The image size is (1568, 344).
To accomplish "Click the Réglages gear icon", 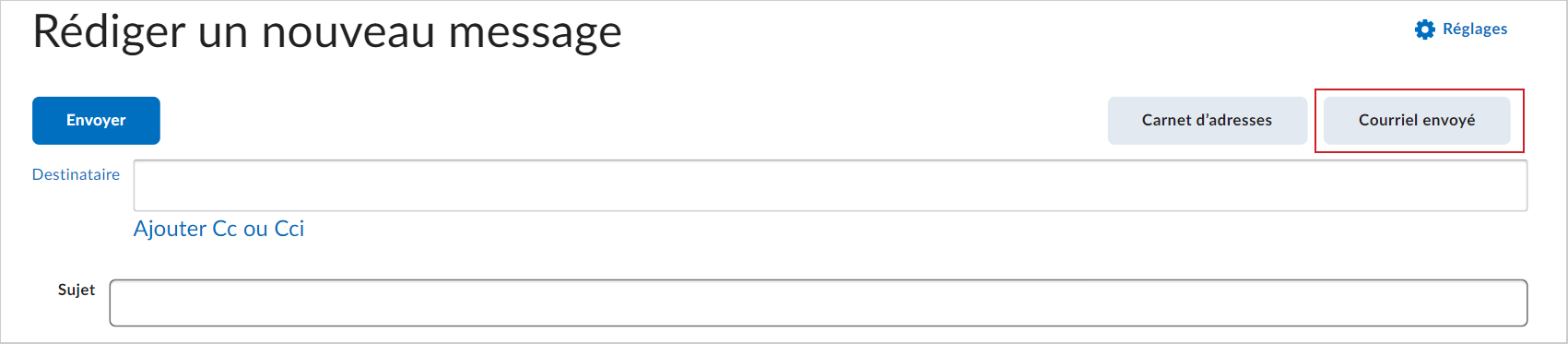I will (1425, 30).
